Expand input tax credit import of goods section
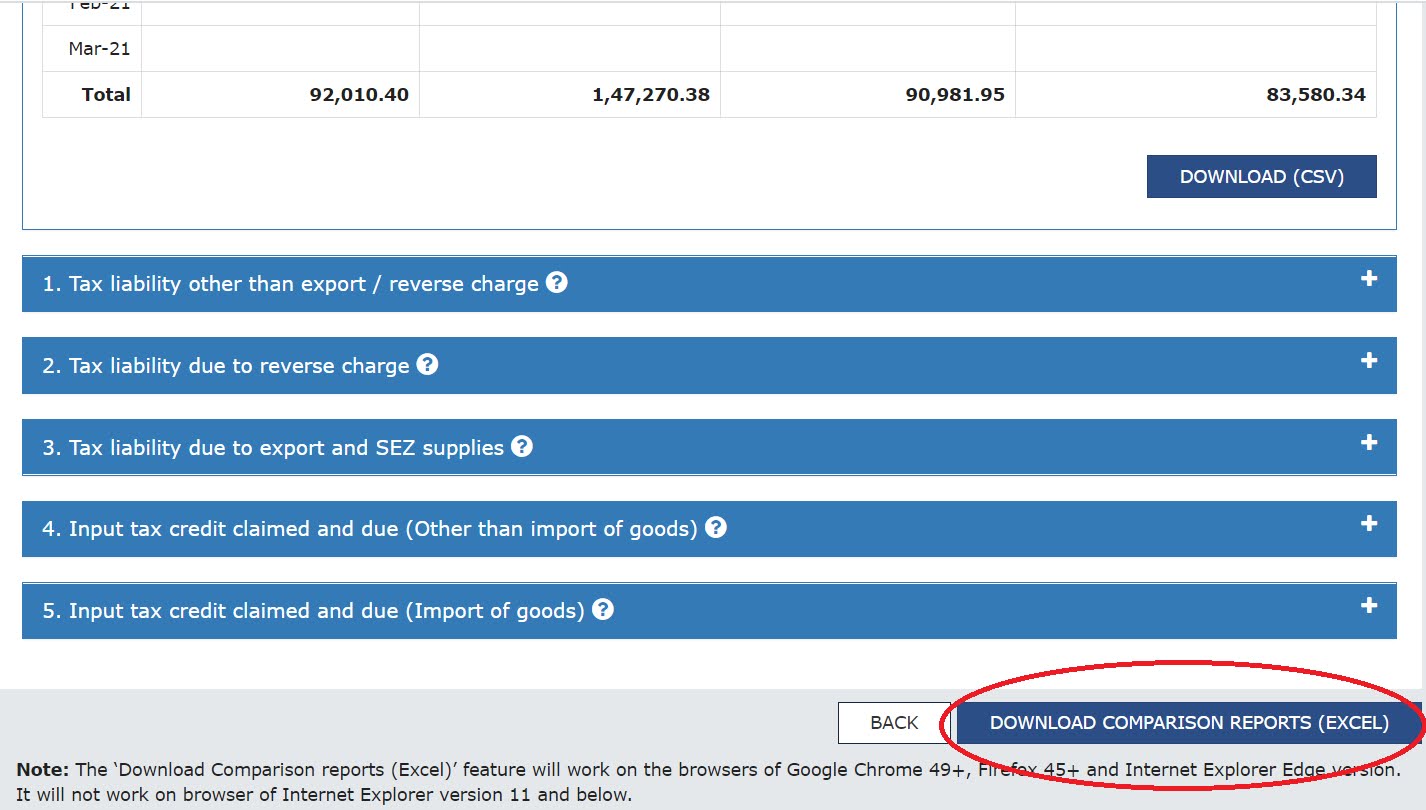This screenshot has height=810, width=1426. pos(1368,604)
